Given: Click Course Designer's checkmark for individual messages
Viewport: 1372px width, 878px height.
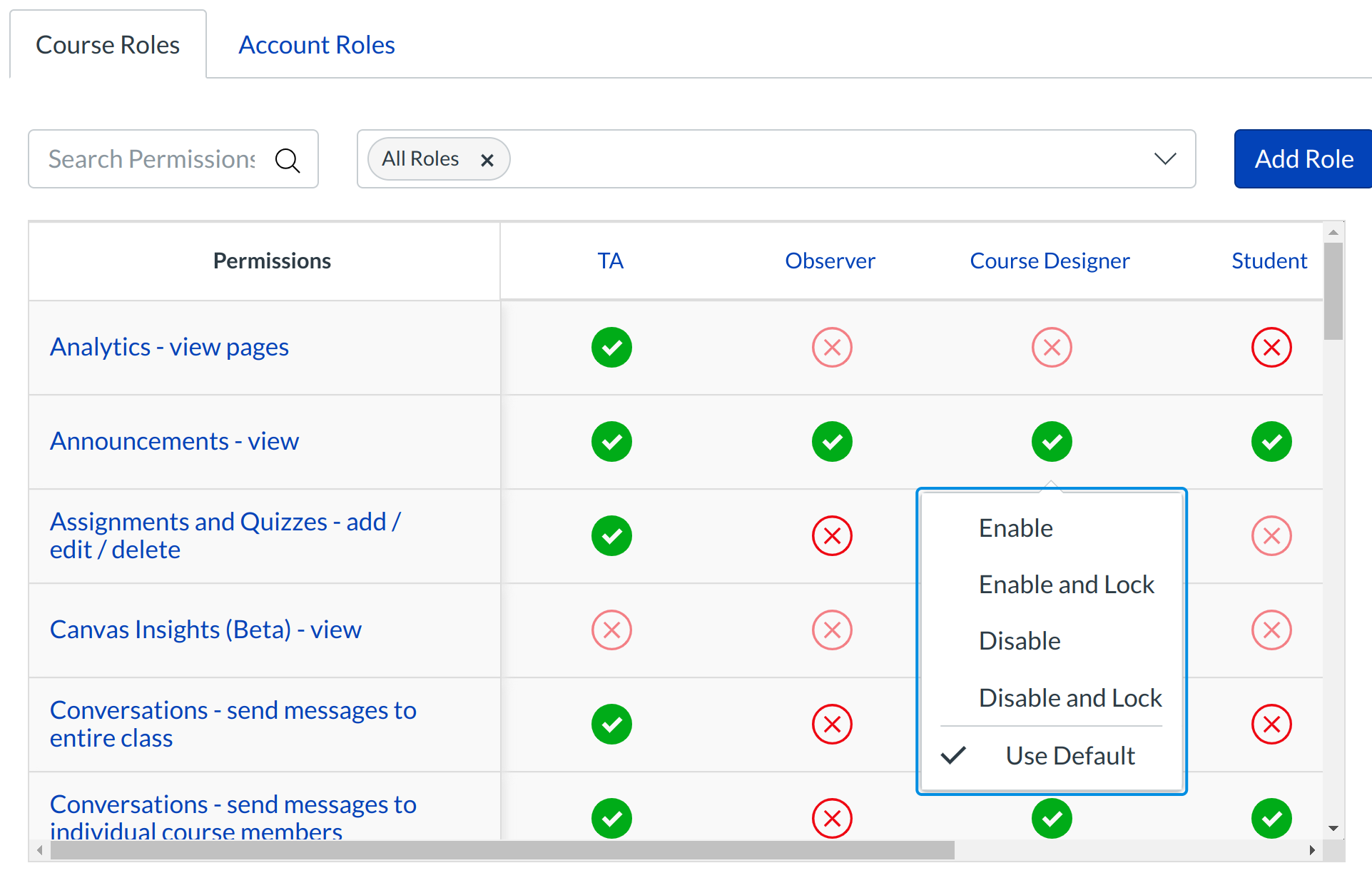Looking at the screenshot, I should (x=1051, y=818).
